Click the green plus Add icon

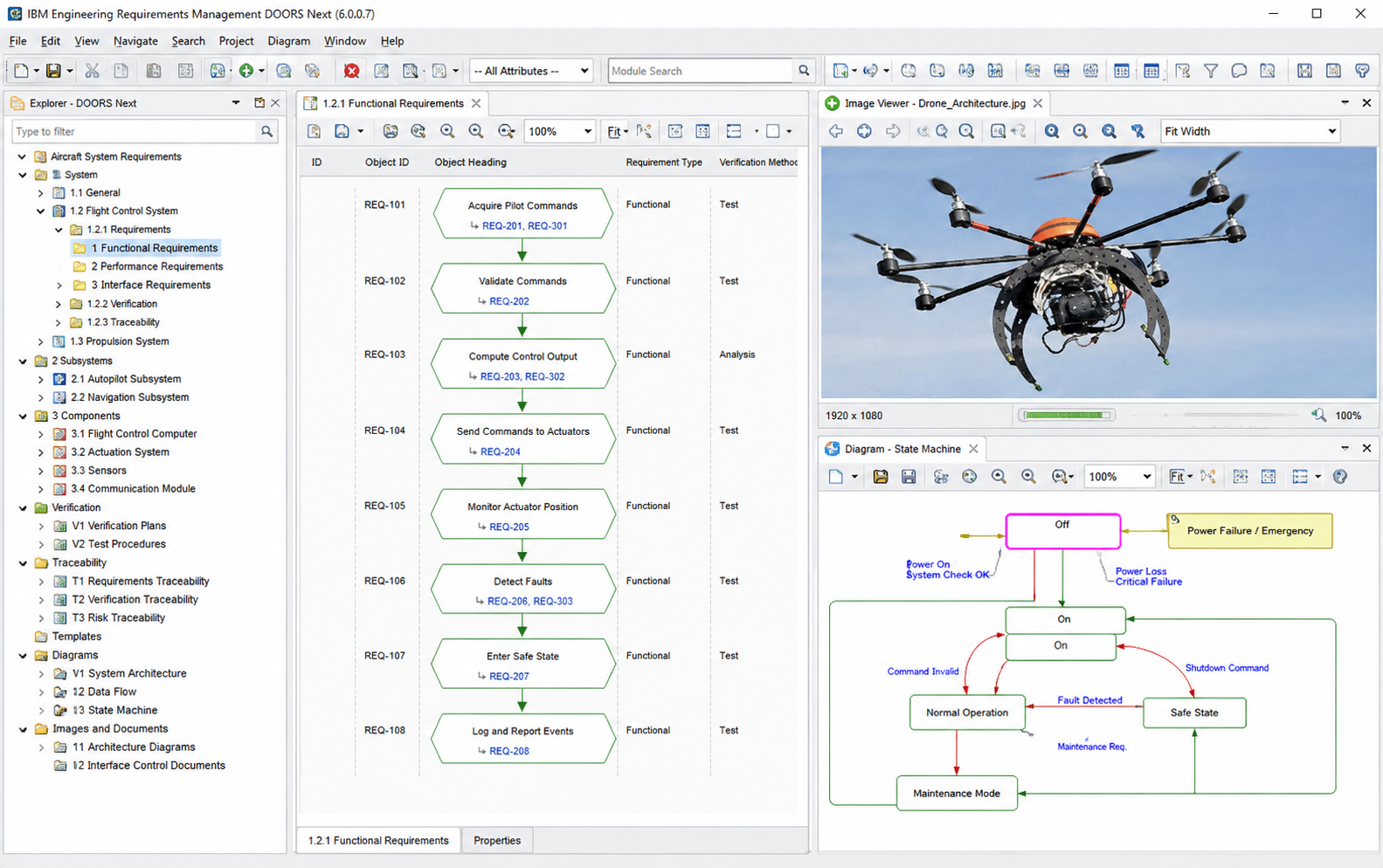[246, 71]
